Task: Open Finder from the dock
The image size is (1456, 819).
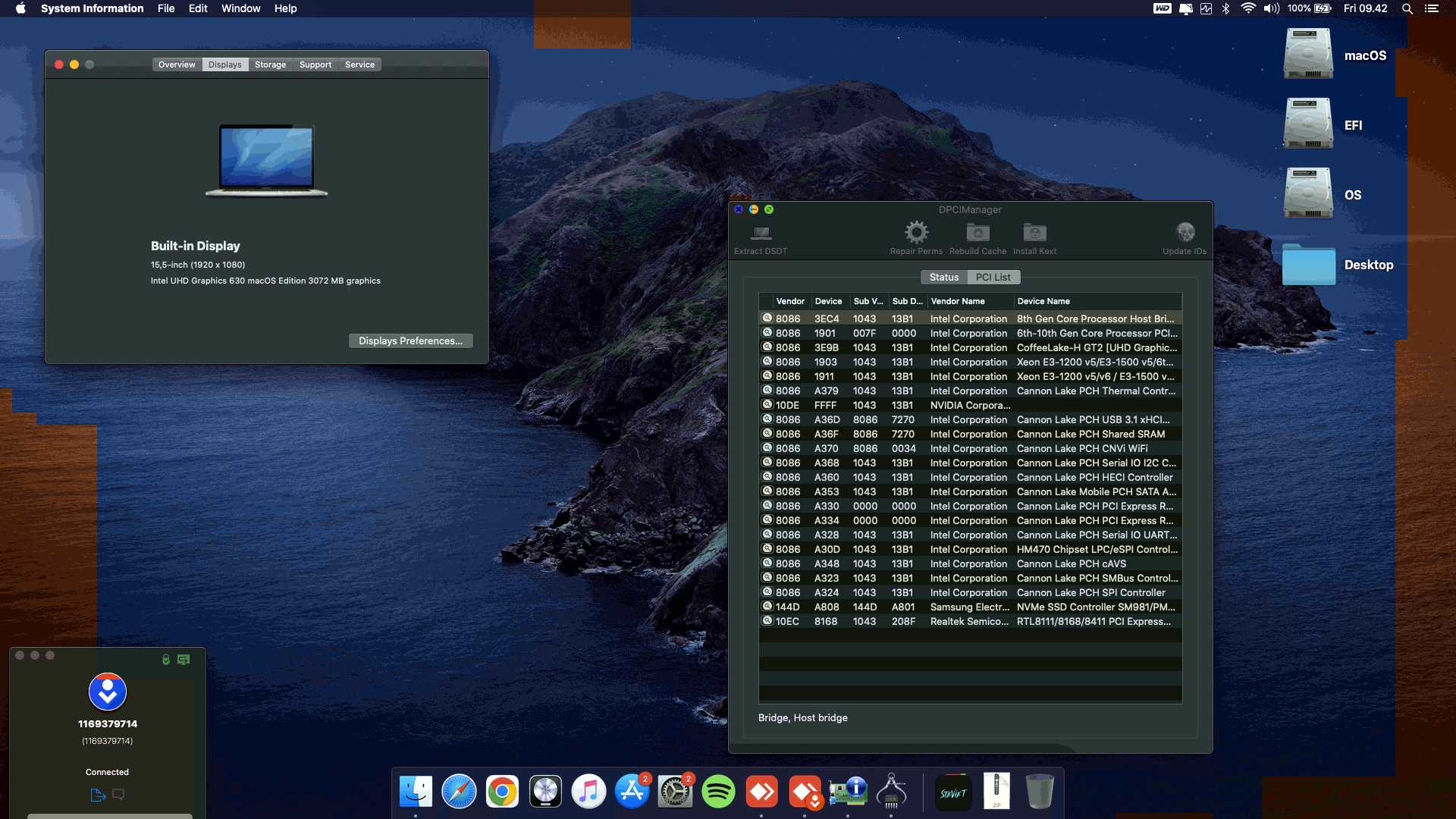Action: tap(416, 792)
